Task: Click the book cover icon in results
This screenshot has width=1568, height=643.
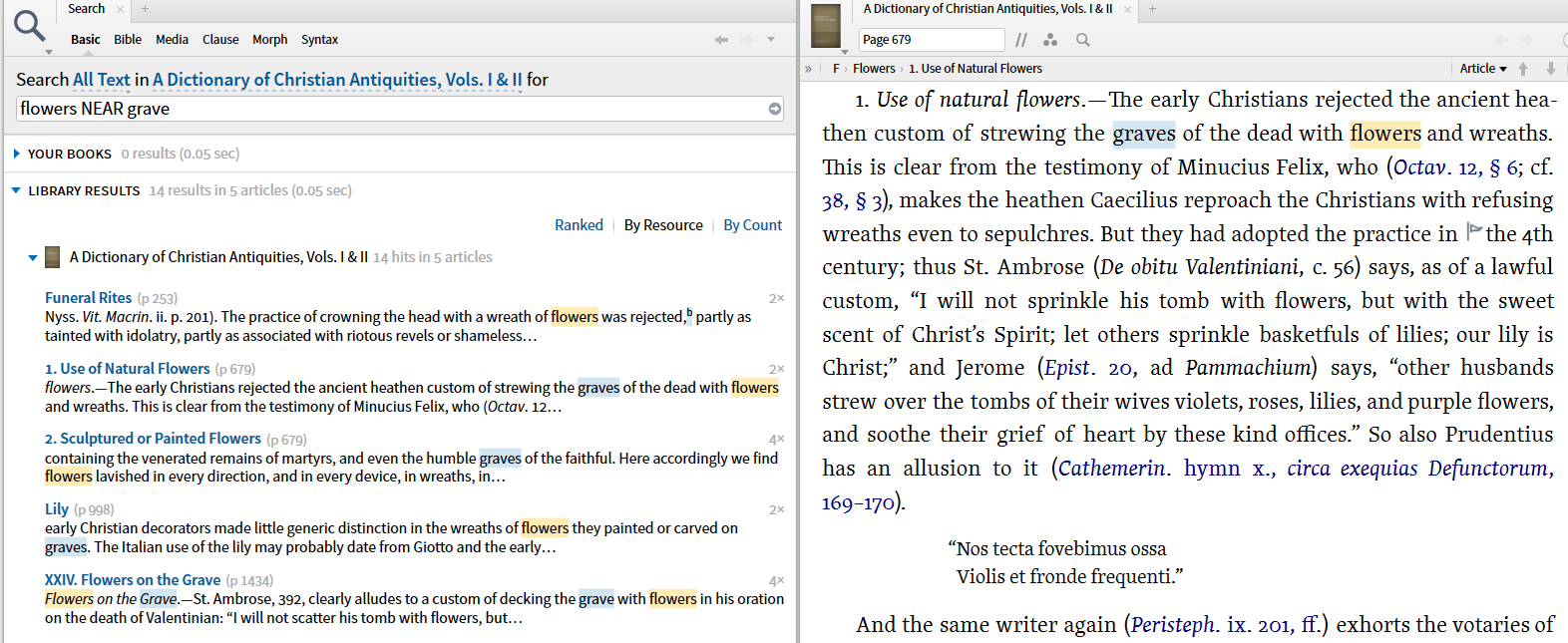Action: [53, 257]
